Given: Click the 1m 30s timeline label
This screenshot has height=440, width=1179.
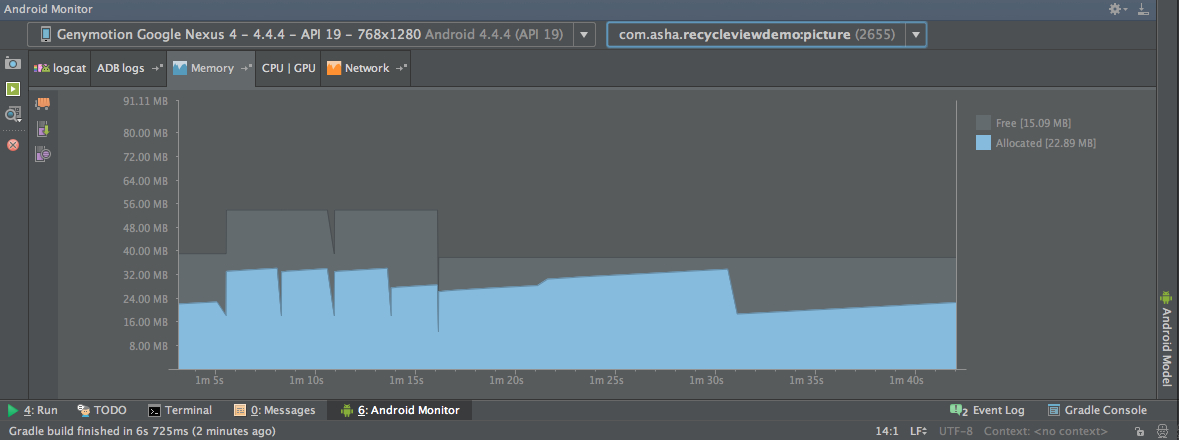Looking at the screenshot, I should (706, 381).
